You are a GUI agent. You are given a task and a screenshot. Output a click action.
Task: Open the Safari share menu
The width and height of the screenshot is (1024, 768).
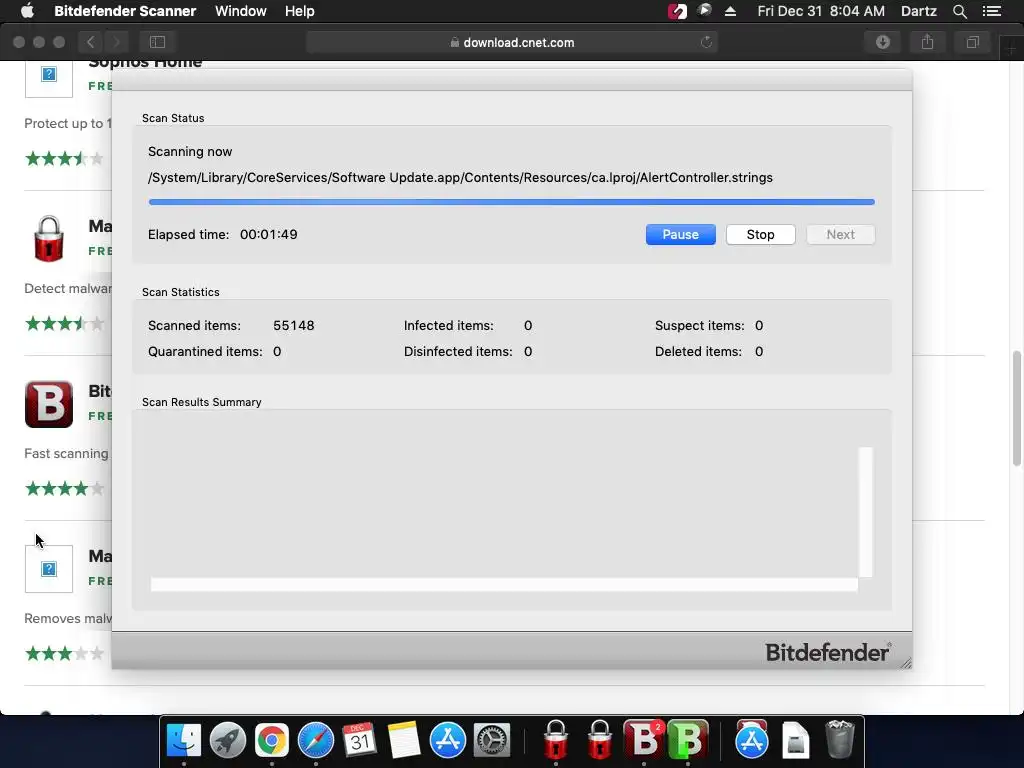(927, 42)
